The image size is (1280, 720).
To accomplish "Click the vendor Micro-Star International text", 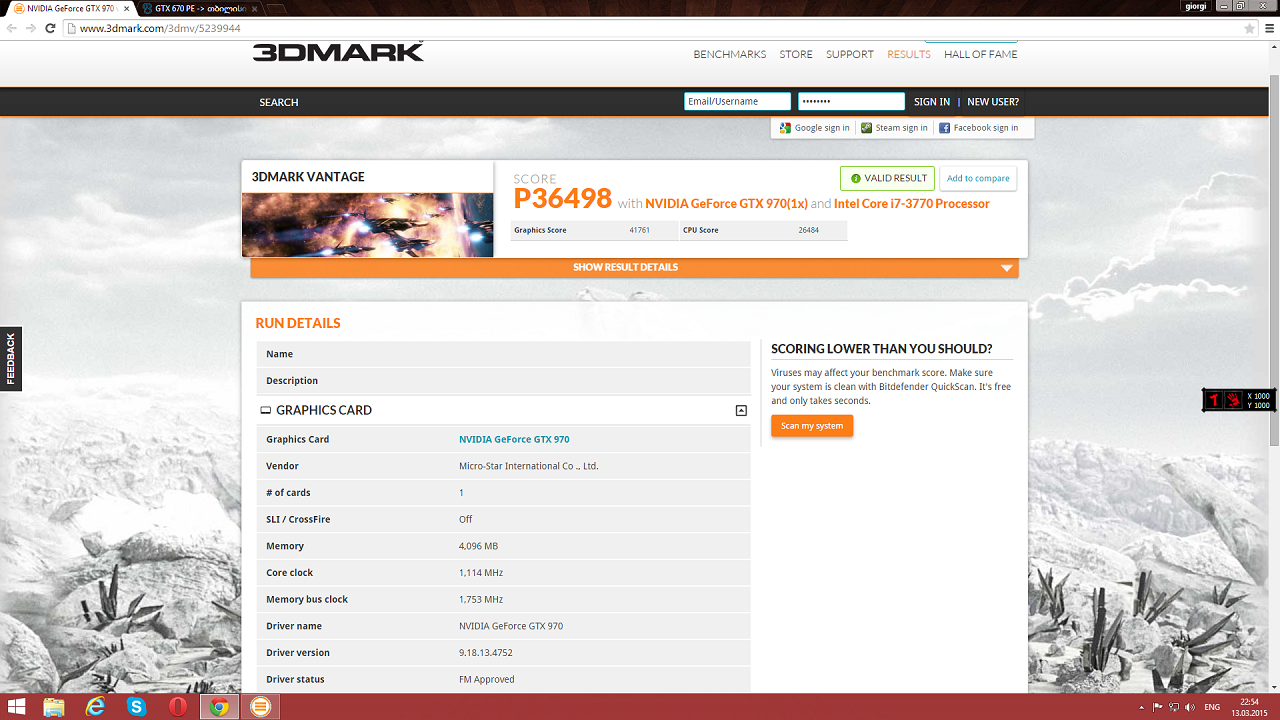I will pos(528,466).
